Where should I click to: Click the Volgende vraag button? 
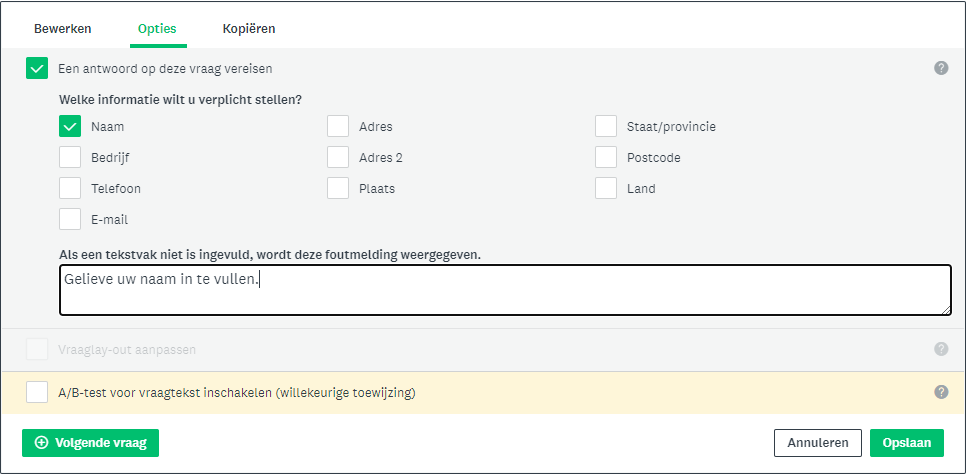coord(90,443)
